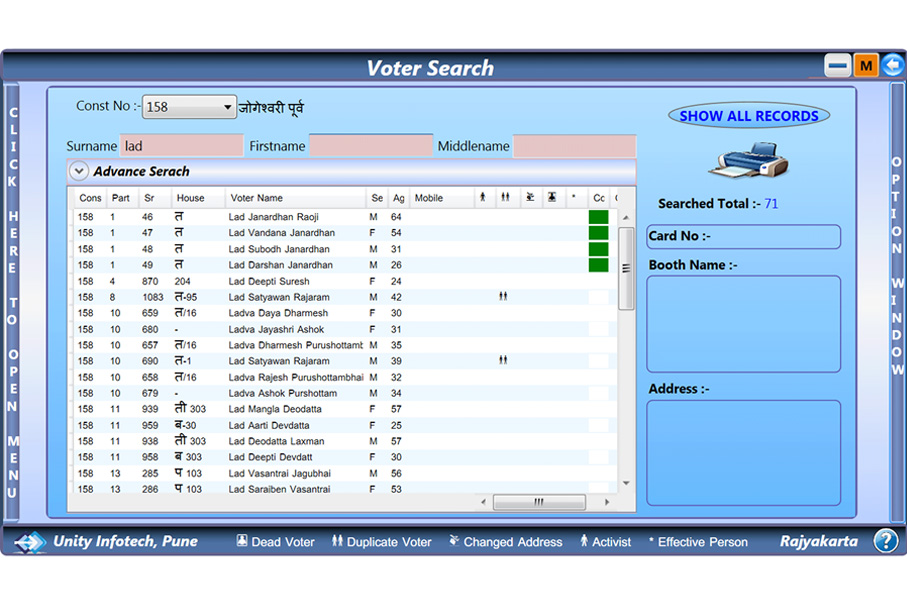Click the Dead Voter column header icon
This screenshot has height=600, width=907.
tap(551, 198)
